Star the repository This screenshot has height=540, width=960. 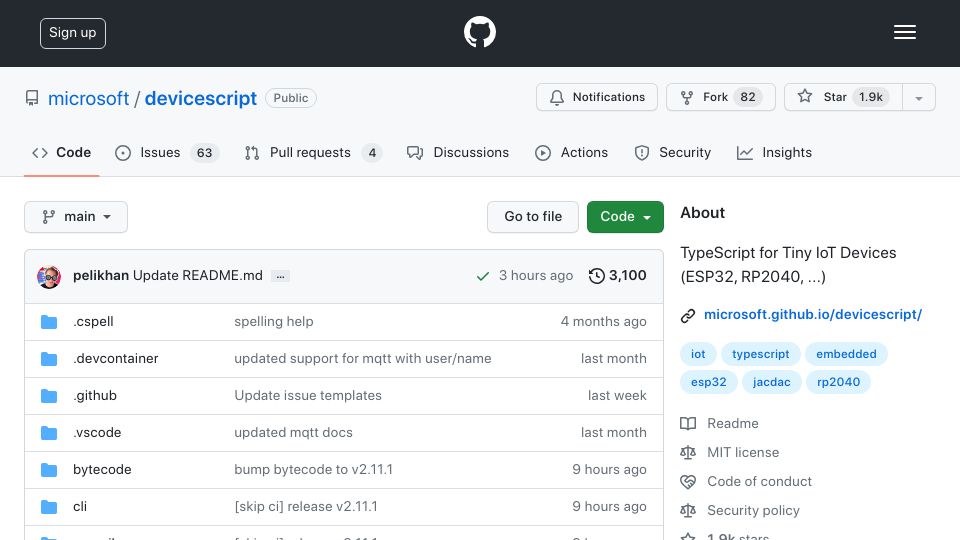point(843,97)
